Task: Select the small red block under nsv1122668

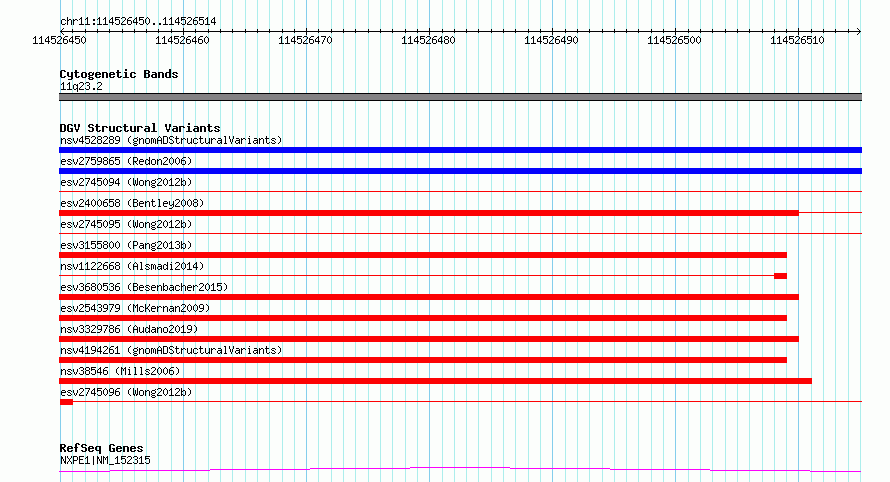Action: [x=780, y=276]
